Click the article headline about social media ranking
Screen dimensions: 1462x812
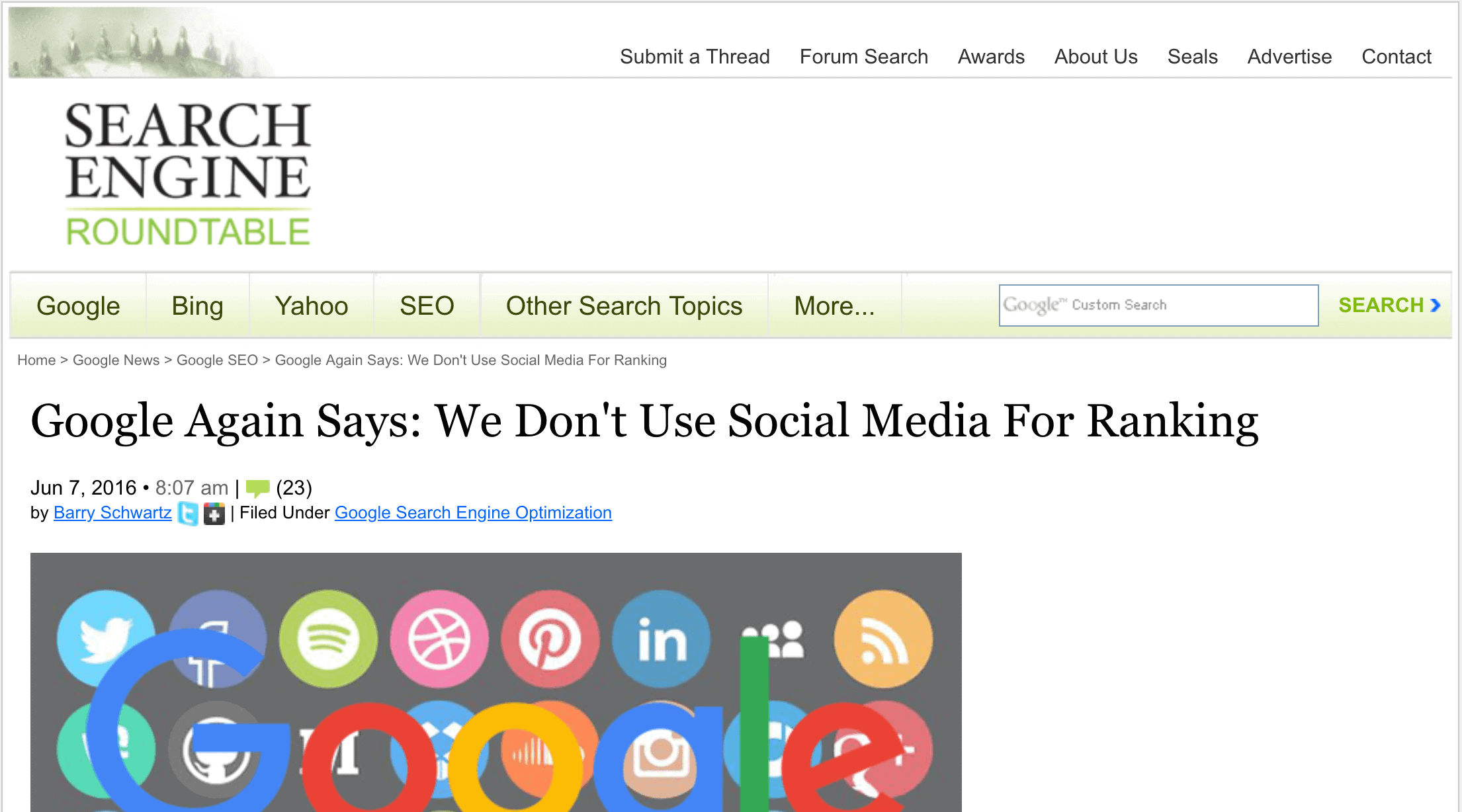pos(644,421)
